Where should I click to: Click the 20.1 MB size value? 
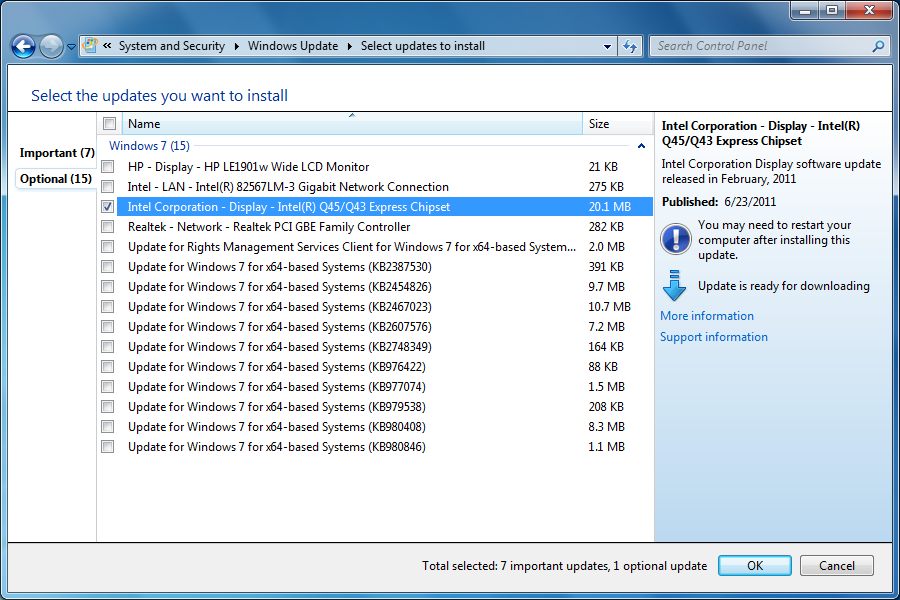pyautogui.click(x=610, y=207)
